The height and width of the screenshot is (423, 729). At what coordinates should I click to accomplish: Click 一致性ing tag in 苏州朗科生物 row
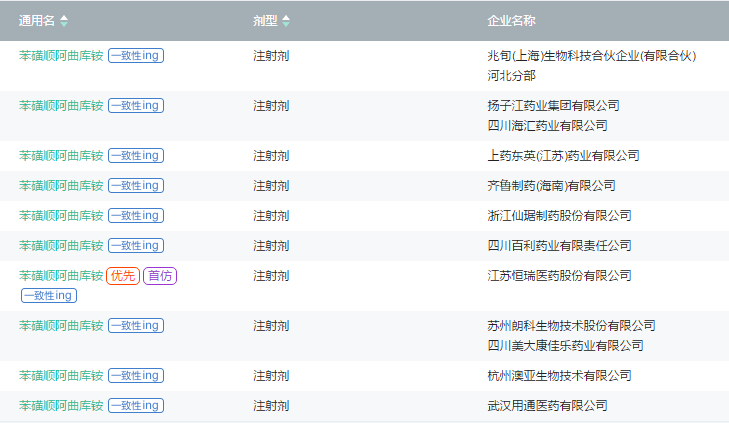(136, 326)
